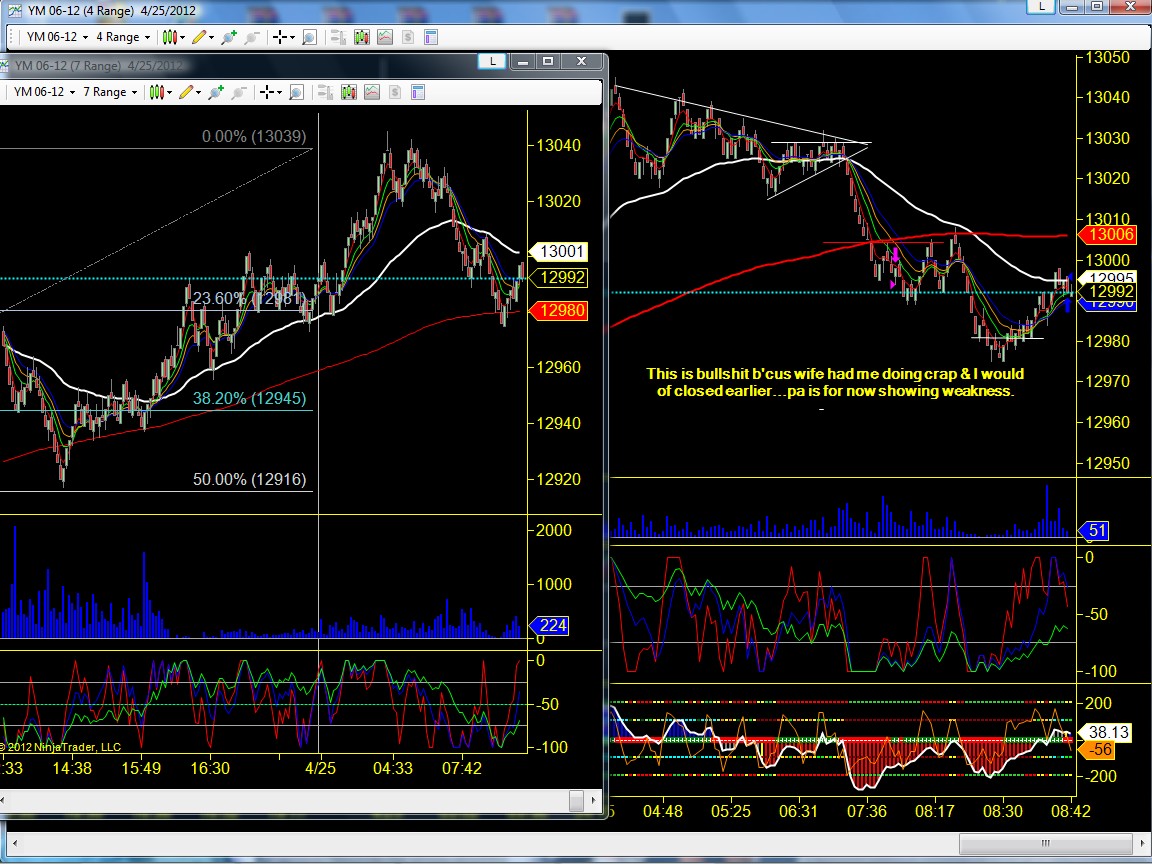The width and height of the screenshot is (1152, 864).
Task: Open Properties icon in 7 Range toolbar
Action: pyautogui.click(x=418, y=92)
